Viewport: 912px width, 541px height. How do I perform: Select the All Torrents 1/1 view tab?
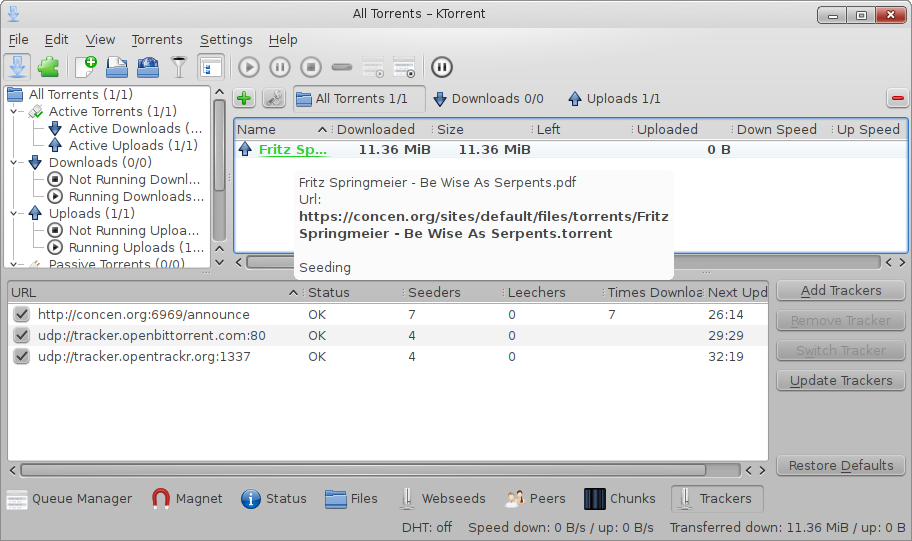359,98
